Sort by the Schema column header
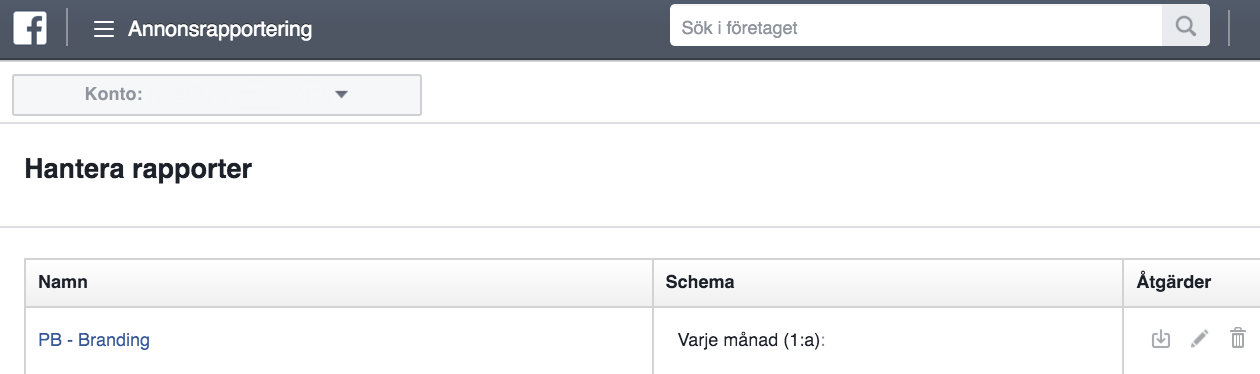 click(700, 282)
